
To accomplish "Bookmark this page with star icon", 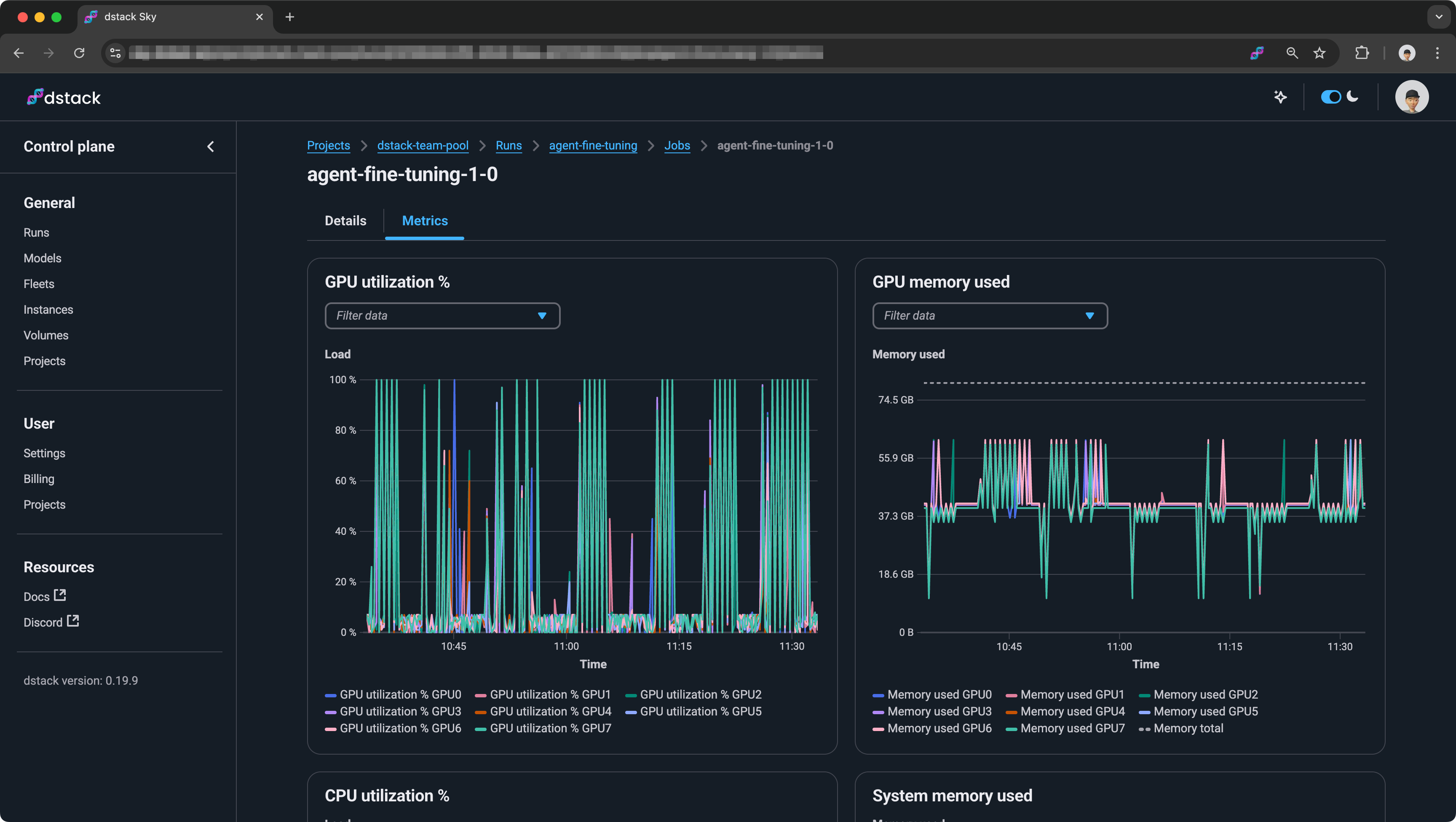I will click(1319, 53).
